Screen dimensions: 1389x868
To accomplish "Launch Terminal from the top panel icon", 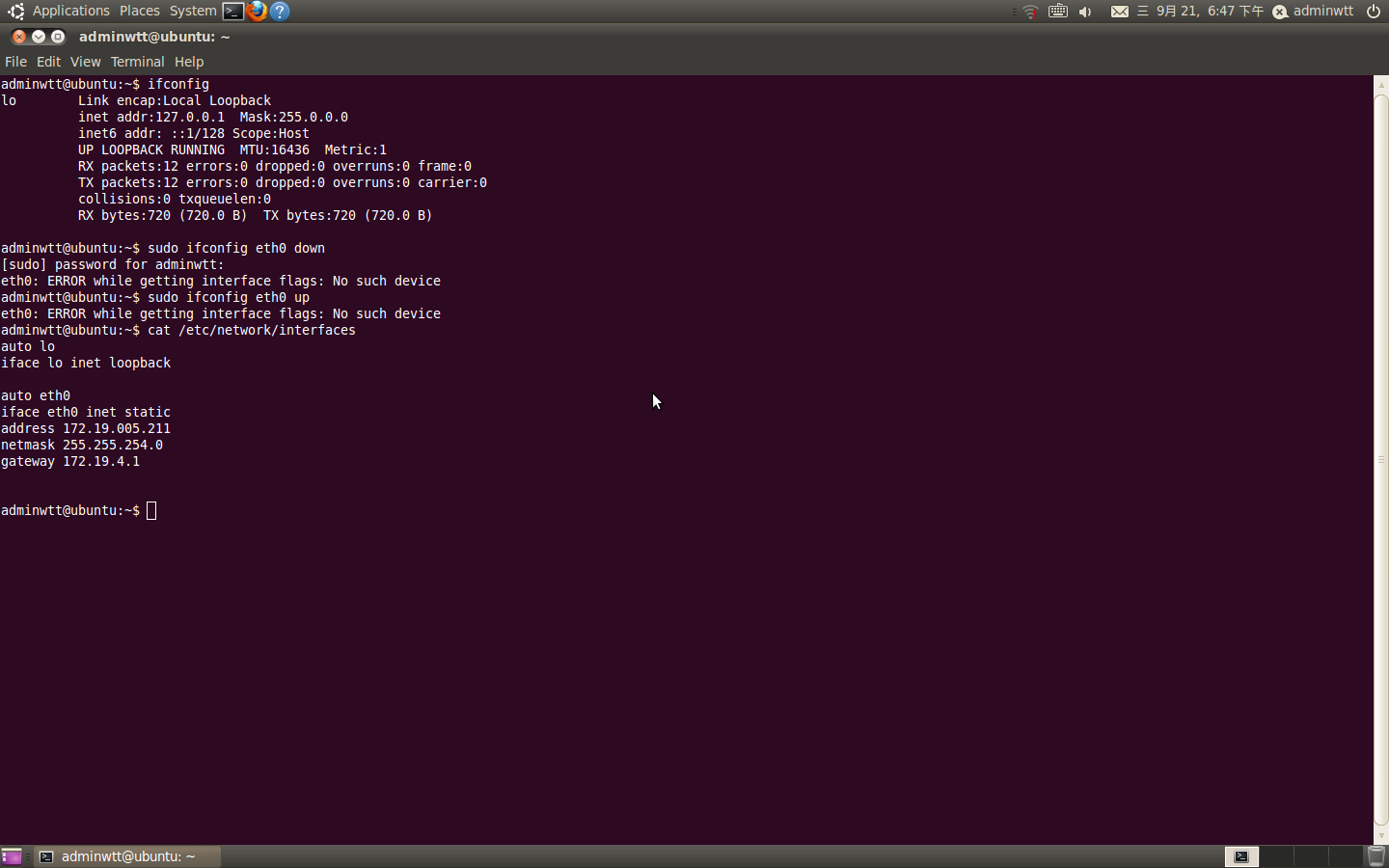I will point(232,12).
